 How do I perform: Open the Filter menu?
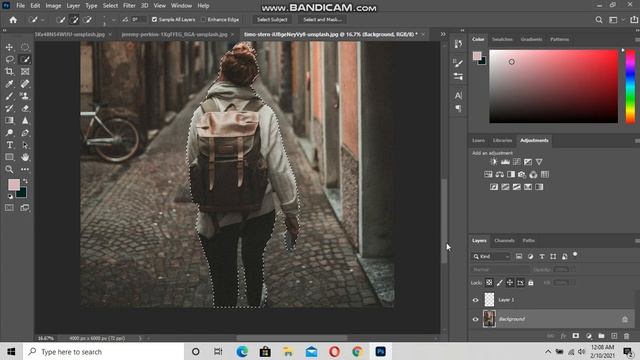tap(129, 6)
